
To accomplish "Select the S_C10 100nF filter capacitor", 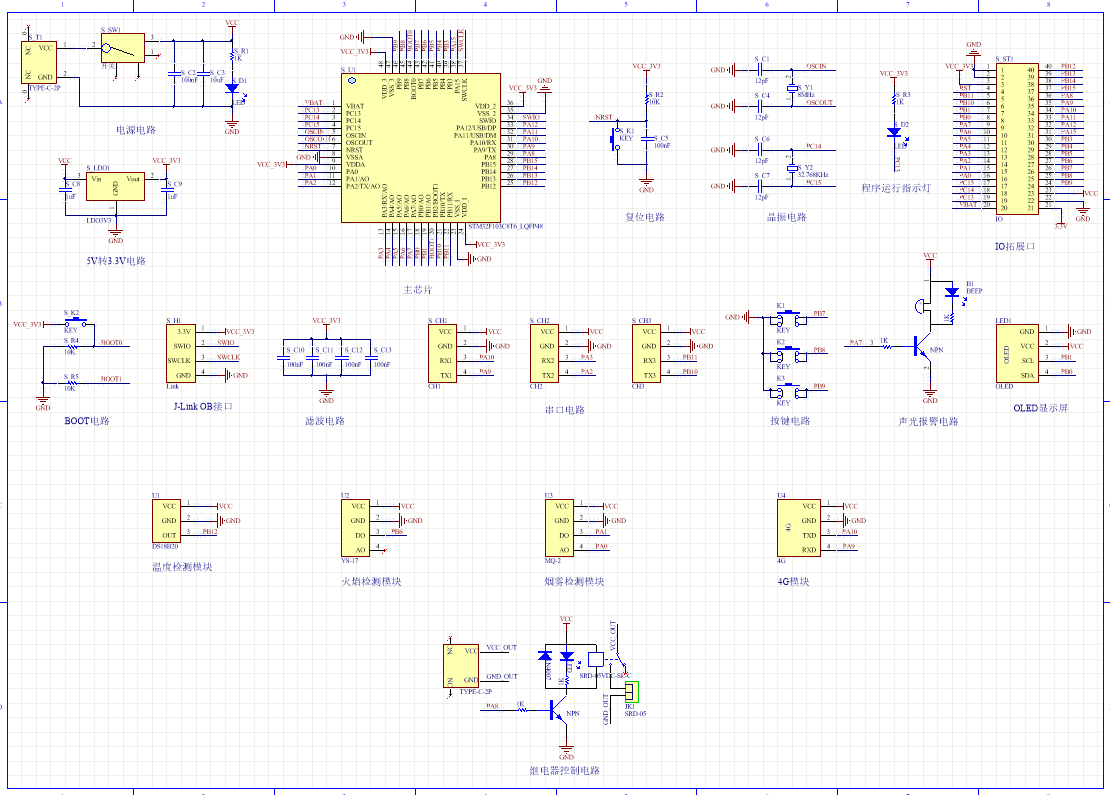I will point(283,358).
